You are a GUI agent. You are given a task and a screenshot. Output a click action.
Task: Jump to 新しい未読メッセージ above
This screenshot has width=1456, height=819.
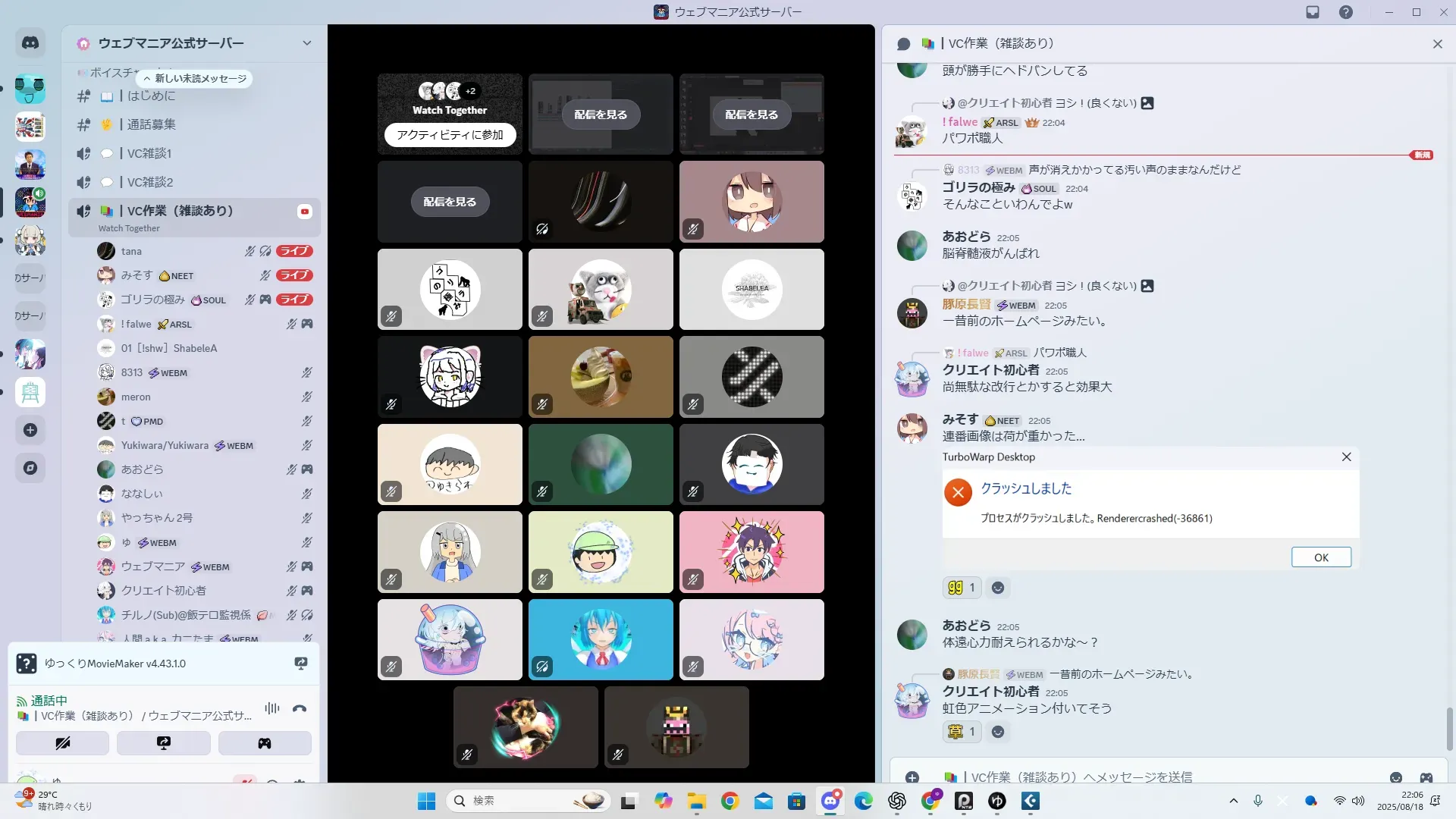pos(194,79)
